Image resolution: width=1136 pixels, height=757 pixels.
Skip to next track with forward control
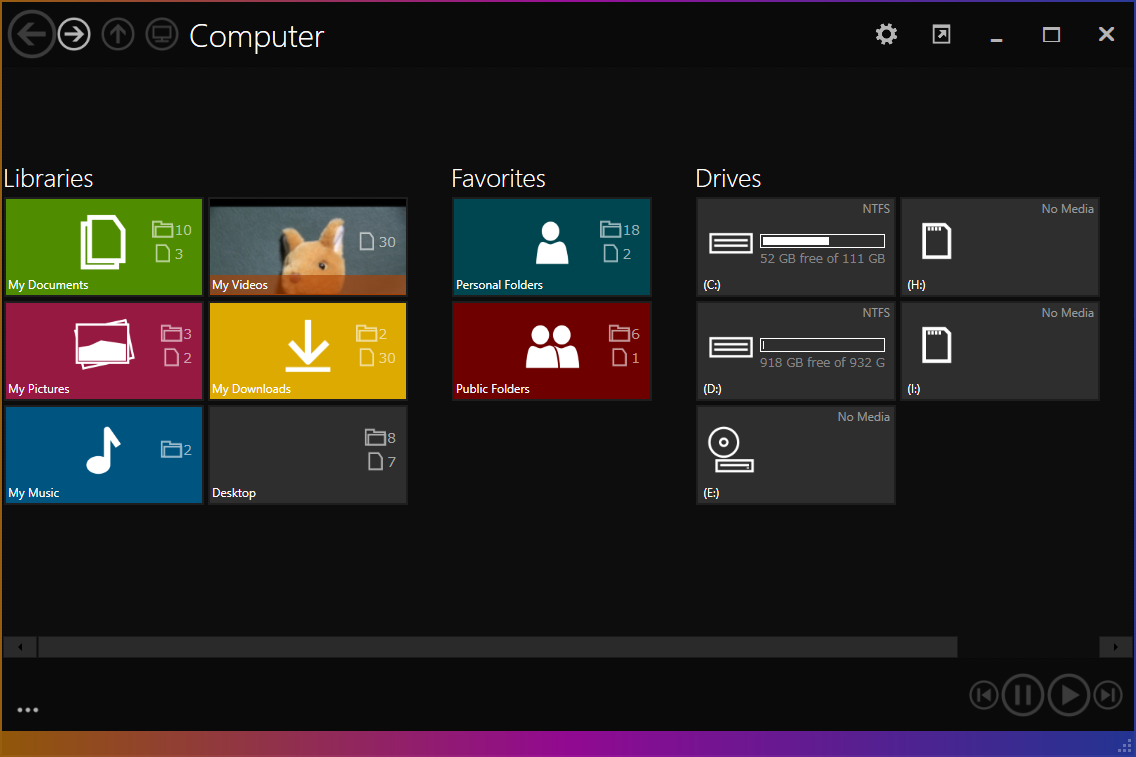pos(1108,695)
